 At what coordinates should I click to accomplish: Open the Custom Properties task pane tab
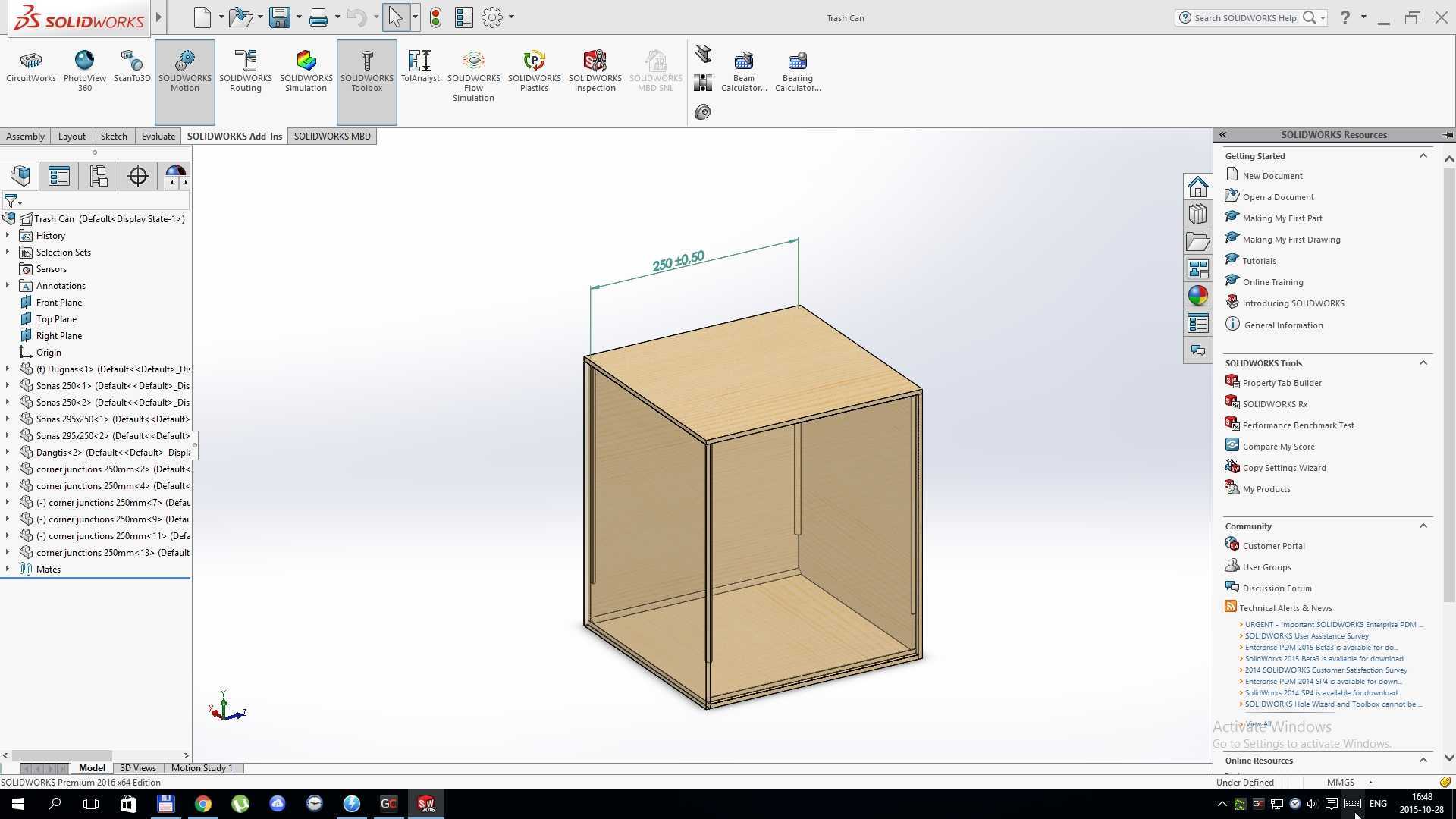pos(1198,324)
